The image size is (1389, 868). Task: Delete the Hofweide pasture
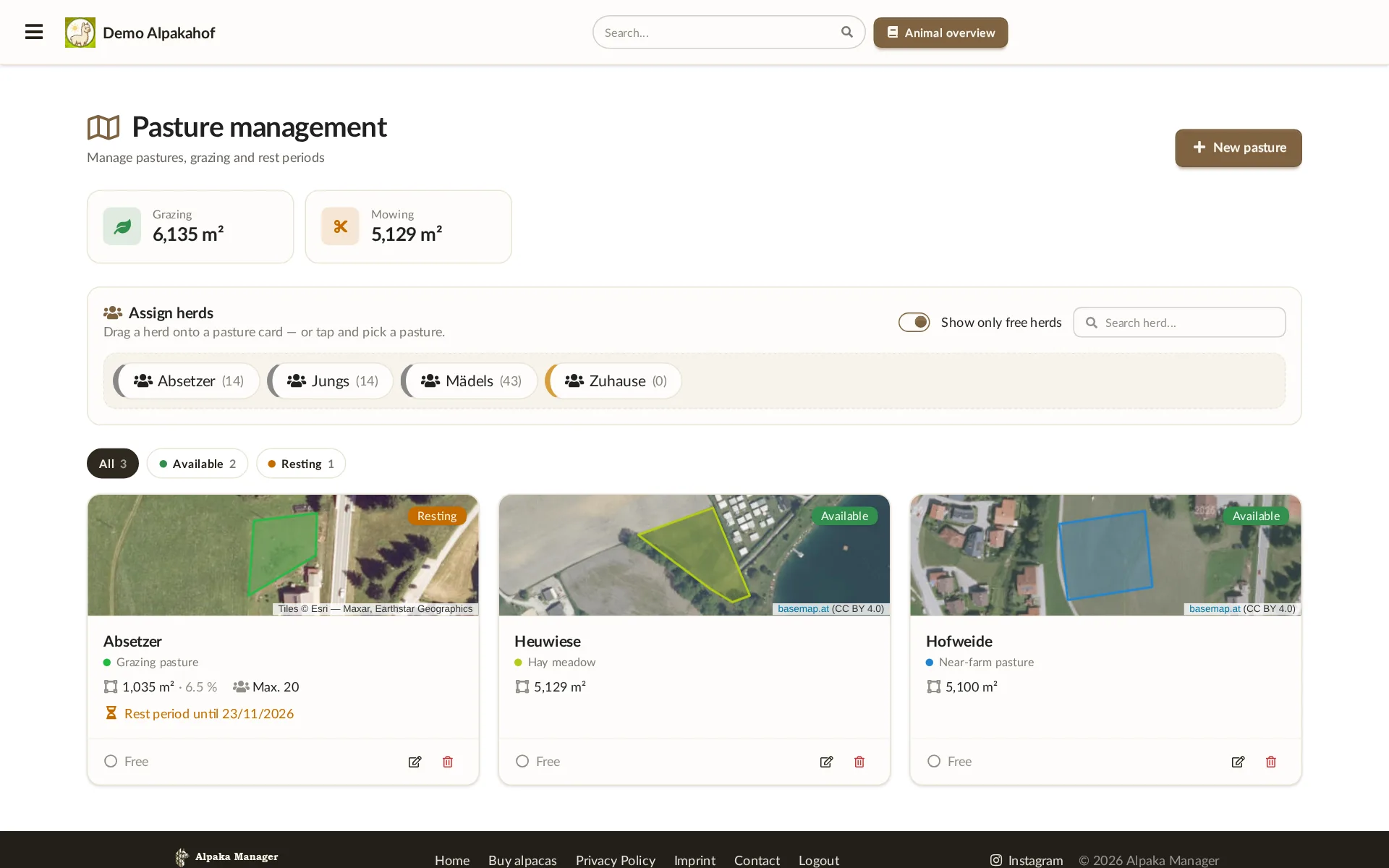tap(1271, 762)
